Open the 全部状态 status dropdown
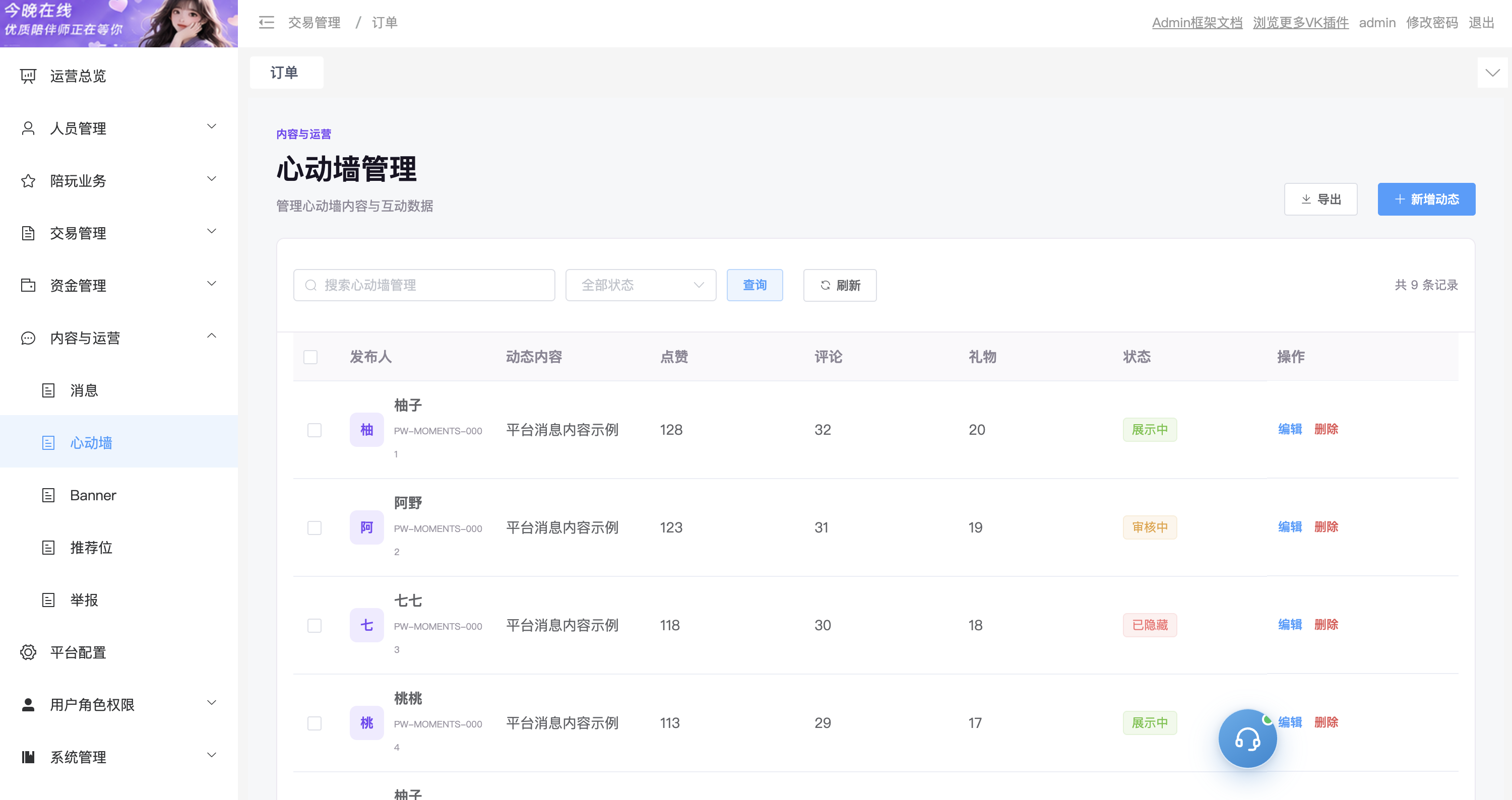Screen dimensions: 1512x800 click(x=641, y=285)
